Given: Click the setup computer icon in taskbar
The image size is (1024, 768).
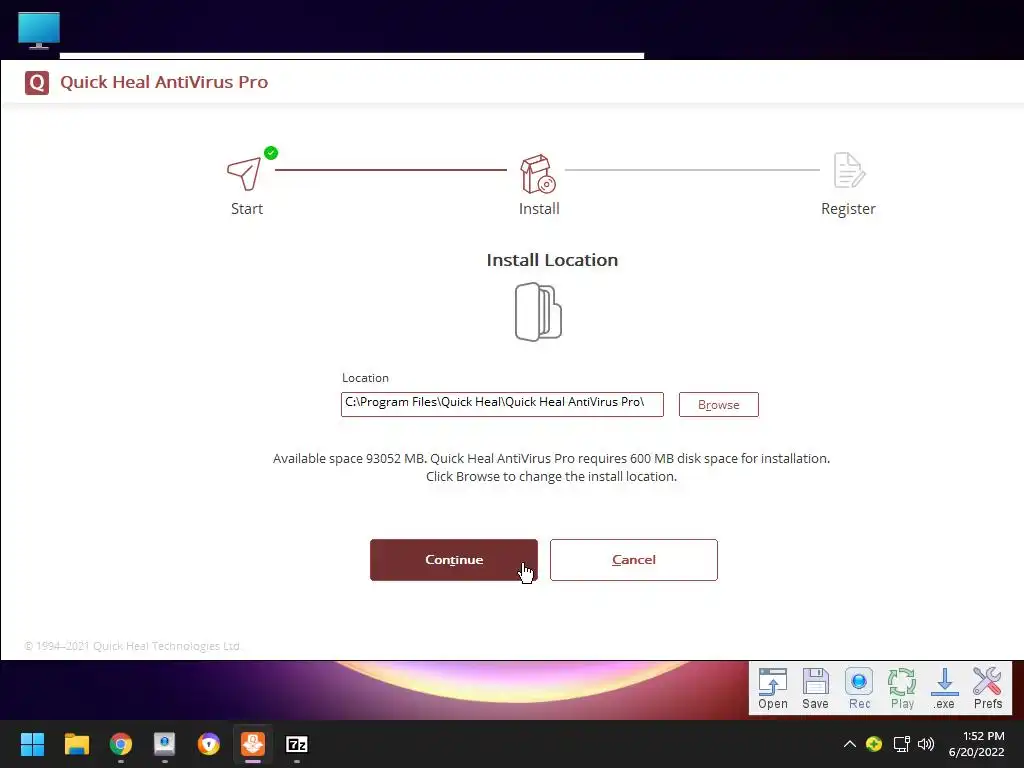Looking at the screenshot, I should (x=165, y=744).
